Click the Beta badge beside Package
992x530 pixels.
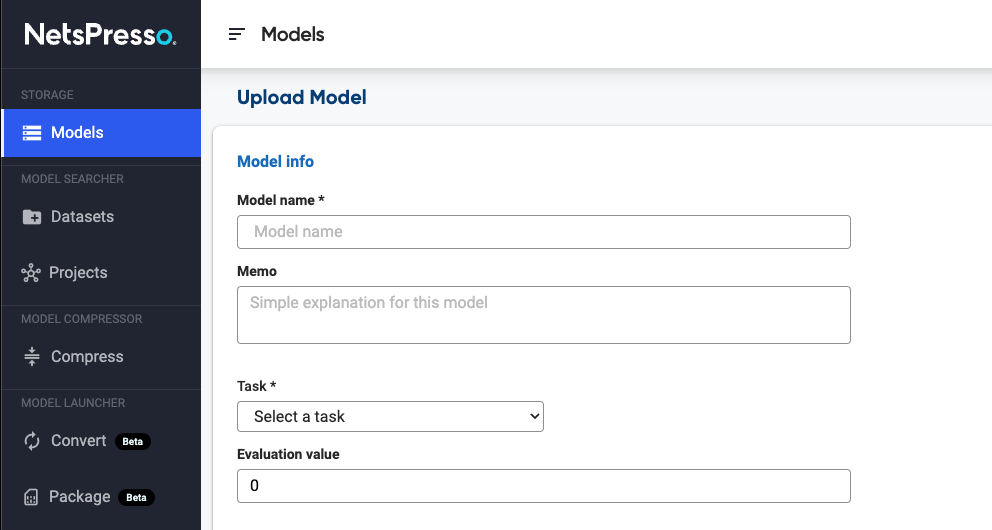[136, 497]
